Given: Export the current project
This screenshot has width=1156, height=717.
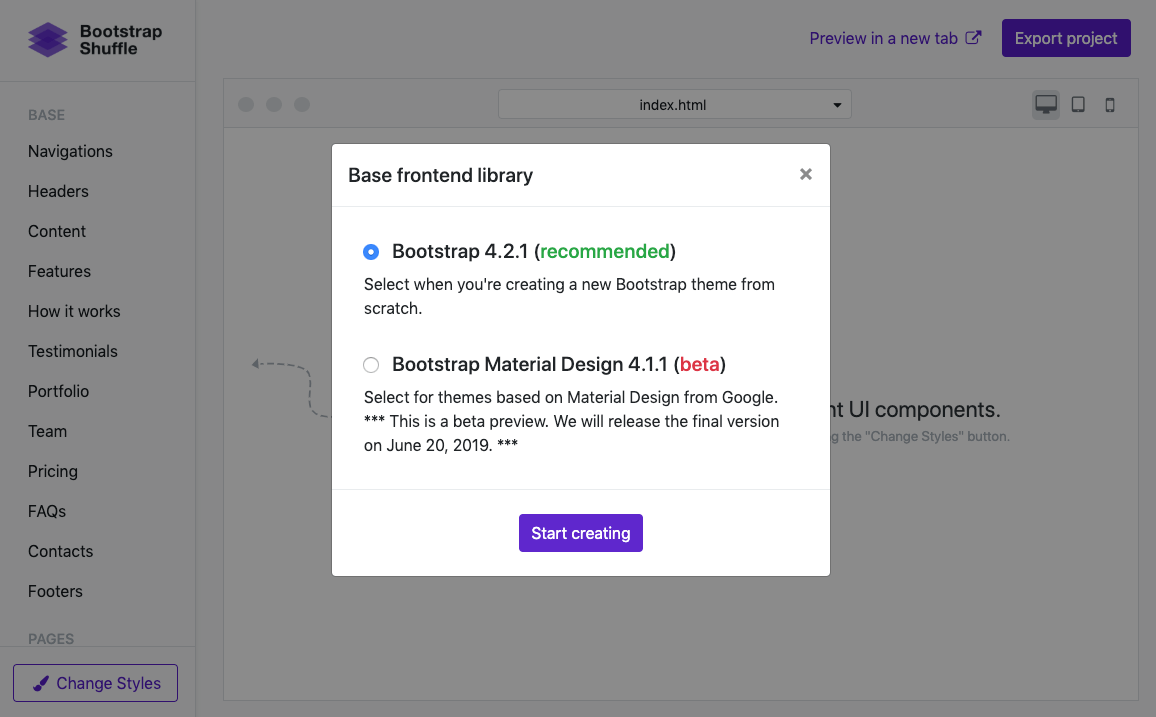Looking at the screenshot, I should (1066, 37).
